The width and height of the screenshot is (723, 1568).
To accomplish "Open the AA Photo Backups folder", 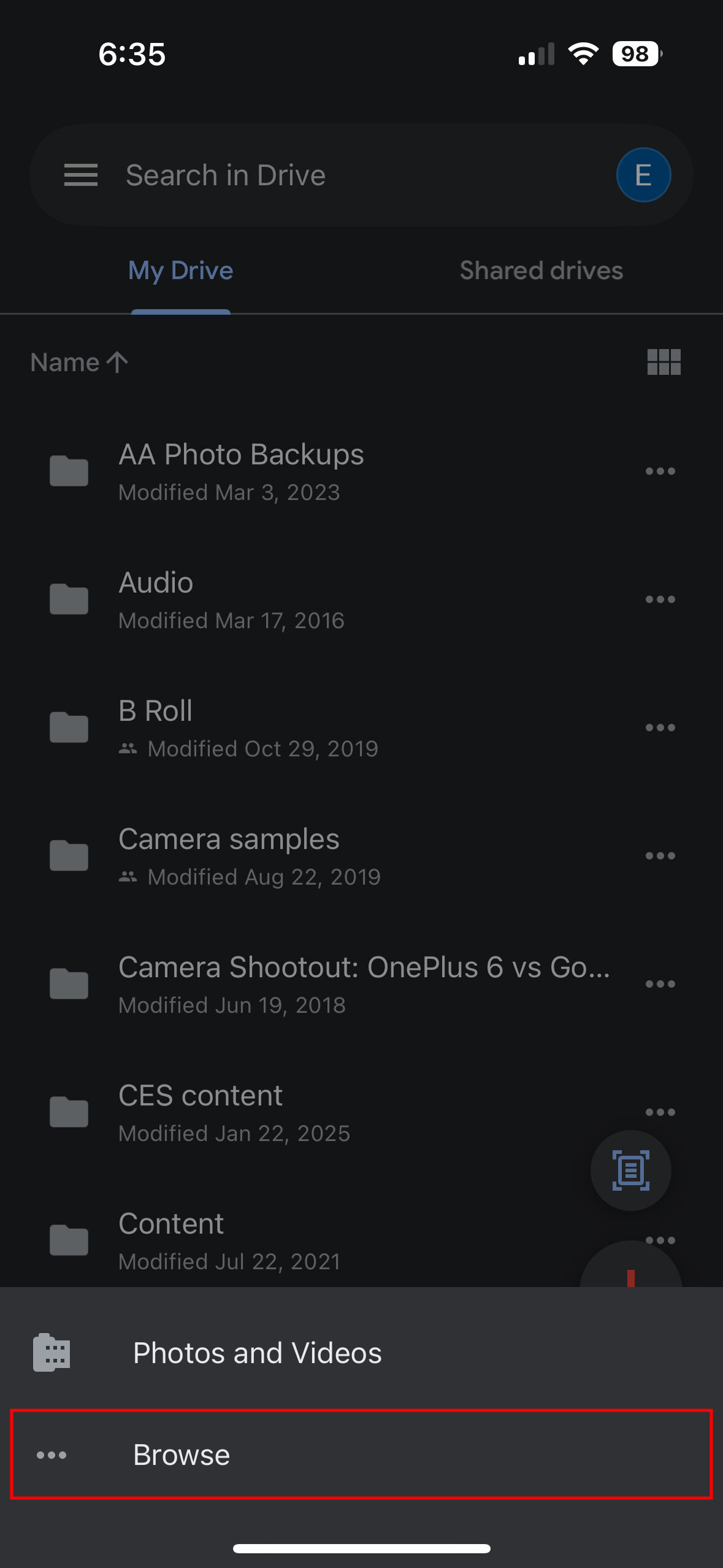I will (241, 471).
